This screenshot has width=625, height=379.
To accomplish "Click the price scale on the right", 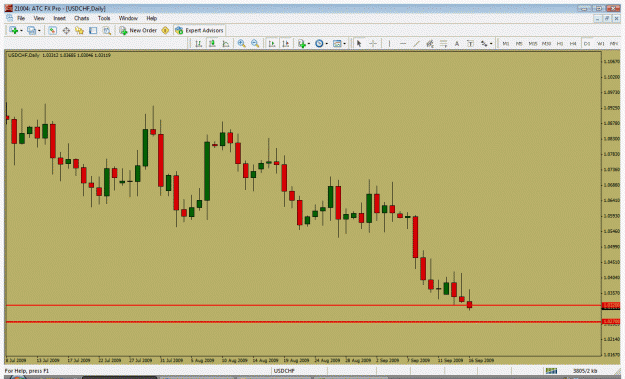I will click(611, 203).
